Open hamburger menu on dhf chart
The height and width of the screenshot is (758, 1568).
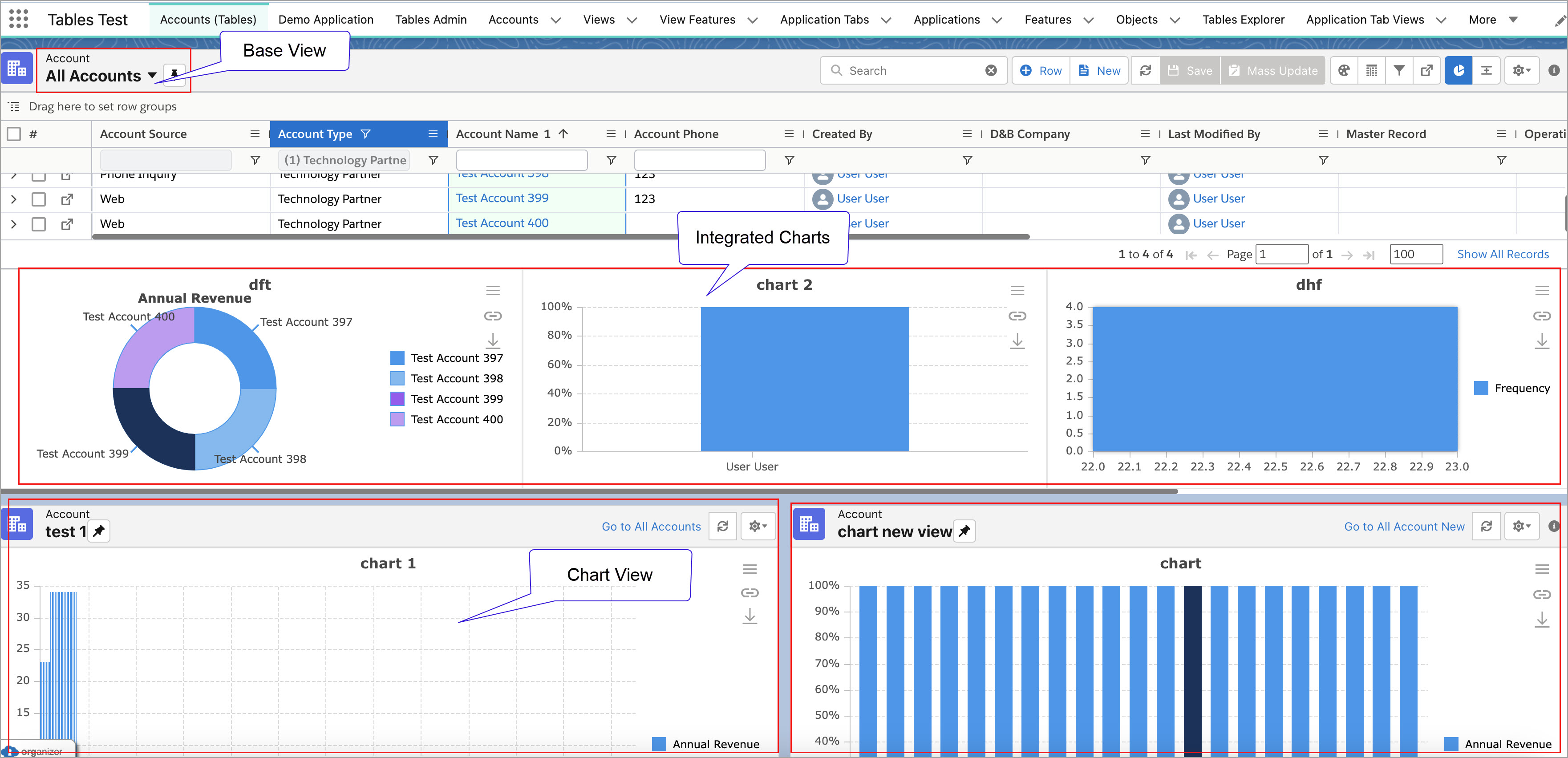click(1541, 290)
